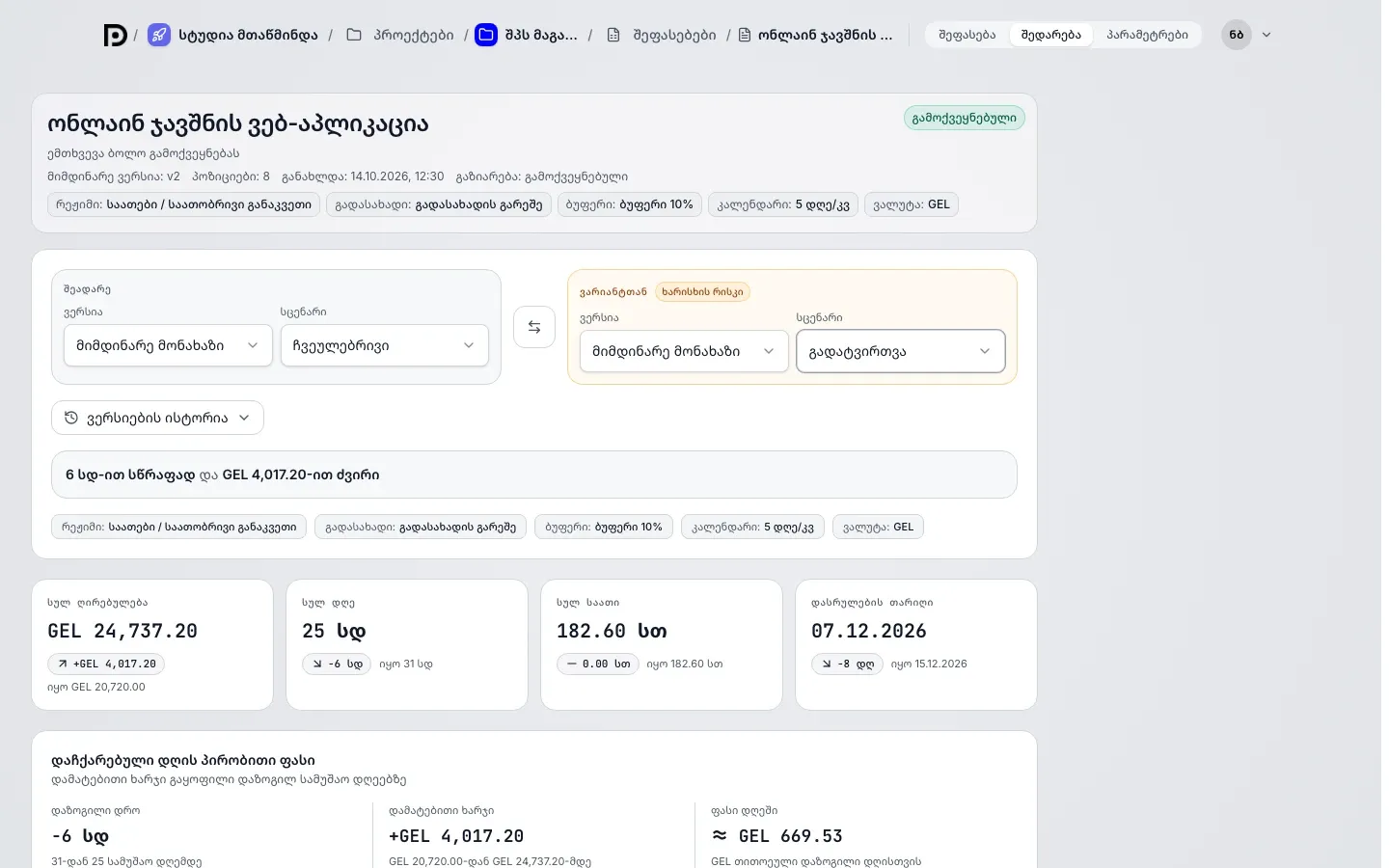
Task: Click the გამოქვეყნებული status badge
Action: tap(965, 118)
